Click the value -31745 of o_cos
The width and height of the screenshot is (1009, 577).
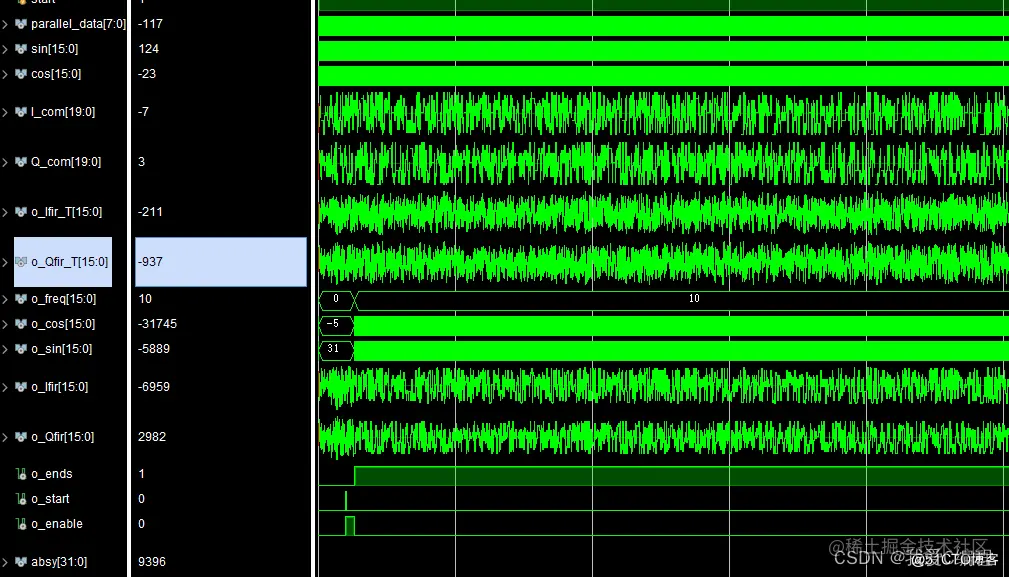point(157,324)
